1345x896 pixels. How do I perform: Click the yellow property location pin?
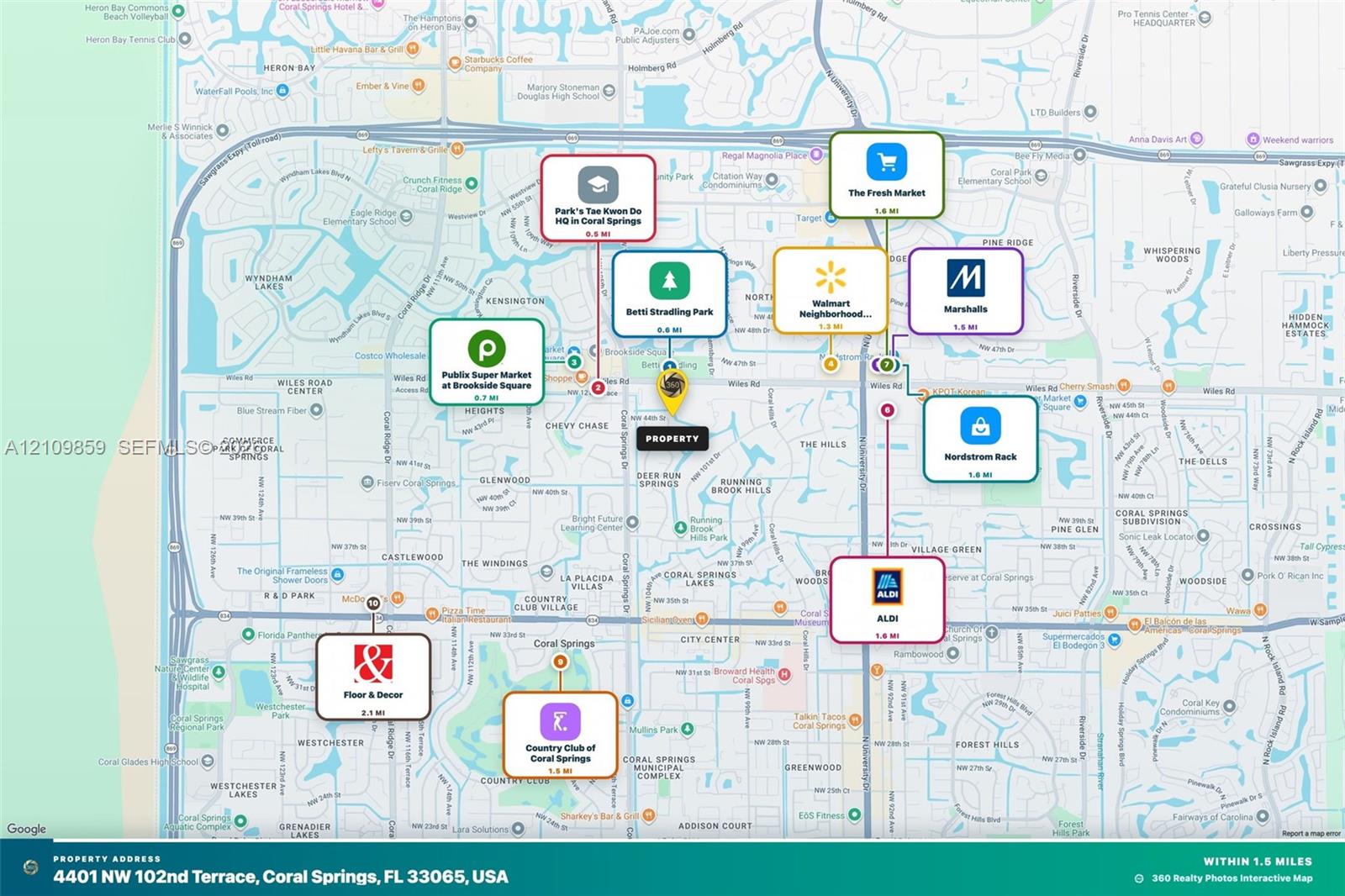pyautogui.click(x=672, y=391)
